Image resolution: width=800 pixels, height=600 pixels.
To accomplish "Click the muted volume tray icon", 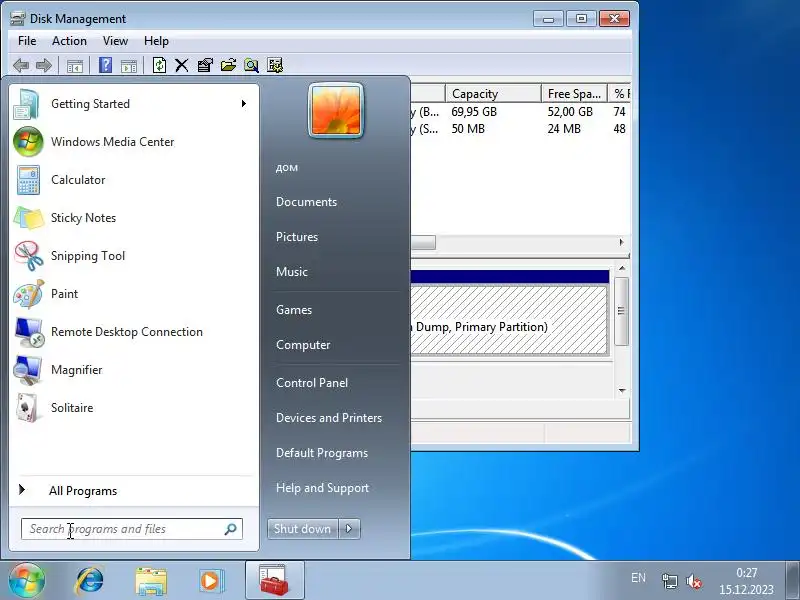I will coord(693,581).
